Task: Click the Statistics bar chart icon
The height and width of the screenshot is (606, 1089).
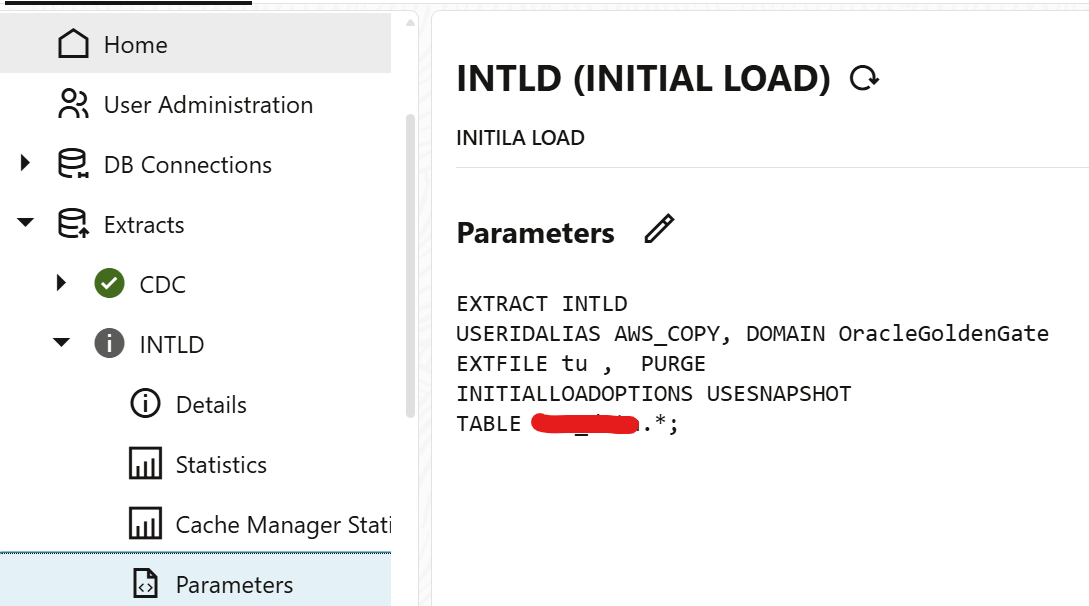Action: pyautogui.click(x=145, y=464)
